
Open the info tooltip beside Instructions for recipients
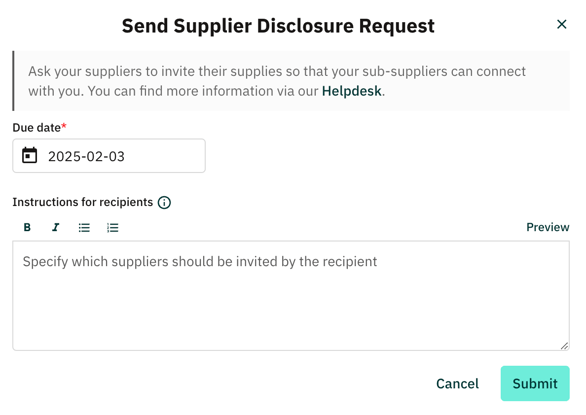[164, 203]
